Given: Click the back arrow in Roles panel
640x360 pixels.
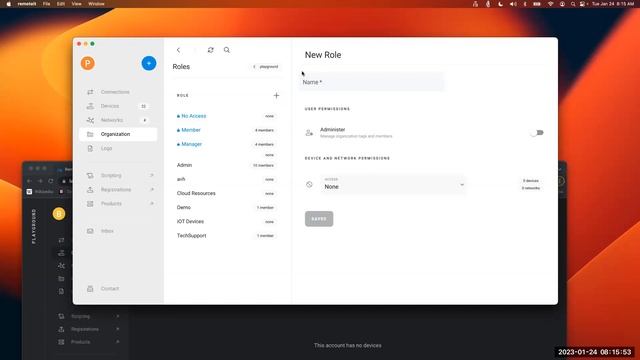Looking at the screenshot, I should (x=178, y=50).
